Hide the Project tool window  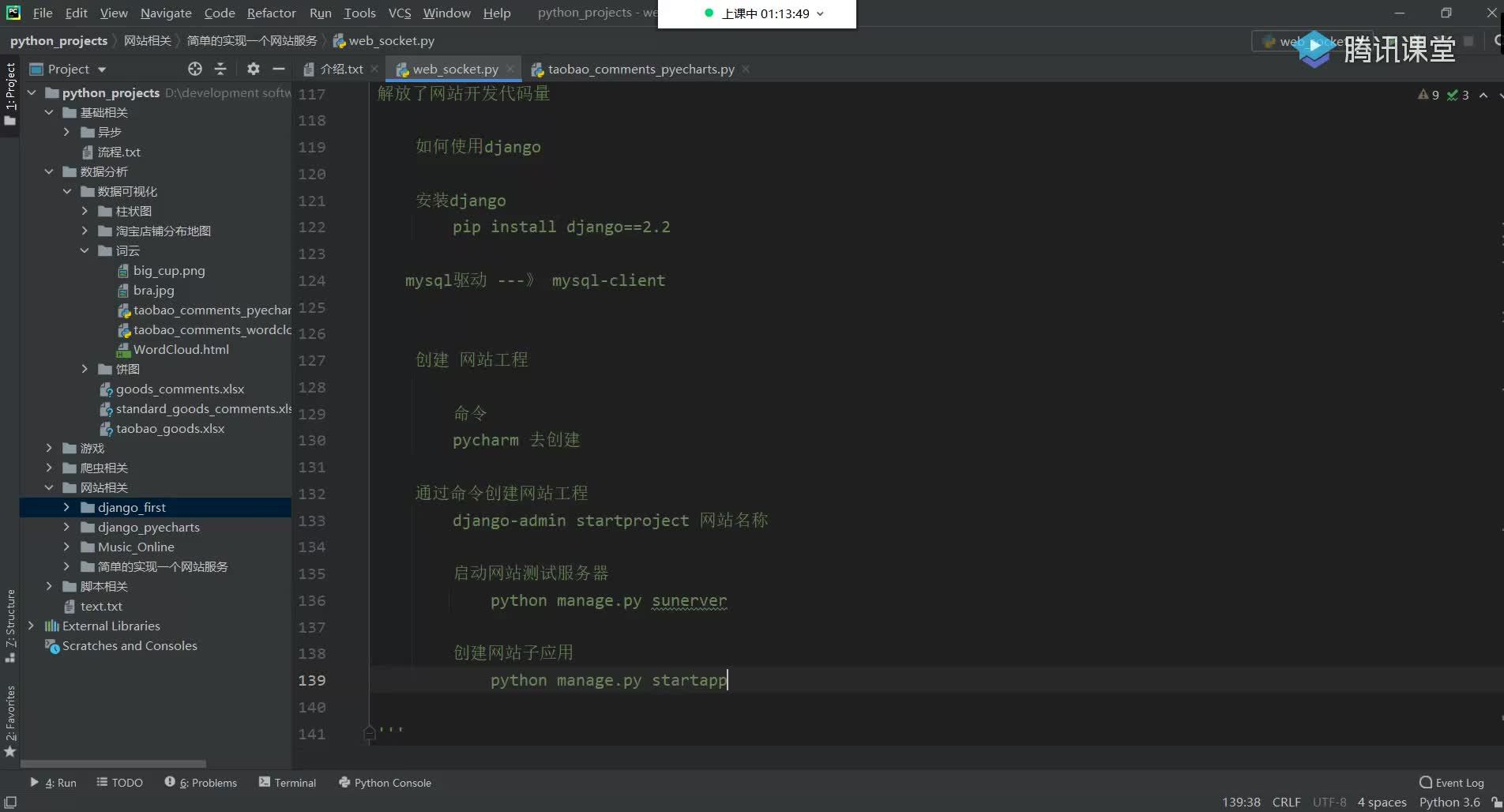point(279,69)
